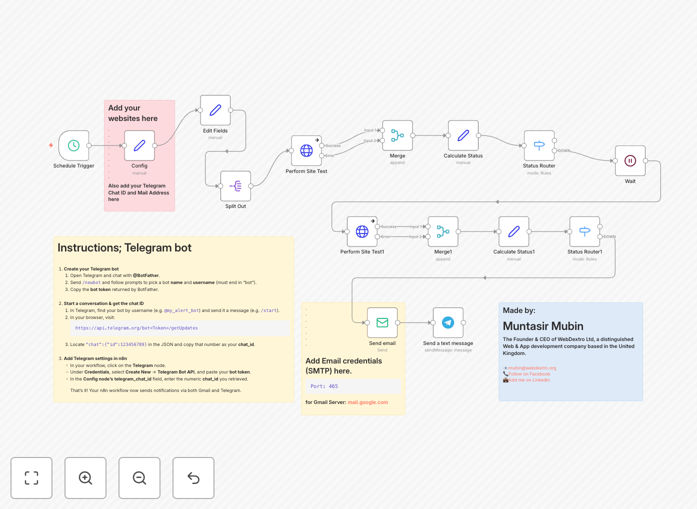
Task: Select the Split Out node
Action: point(236,186)
